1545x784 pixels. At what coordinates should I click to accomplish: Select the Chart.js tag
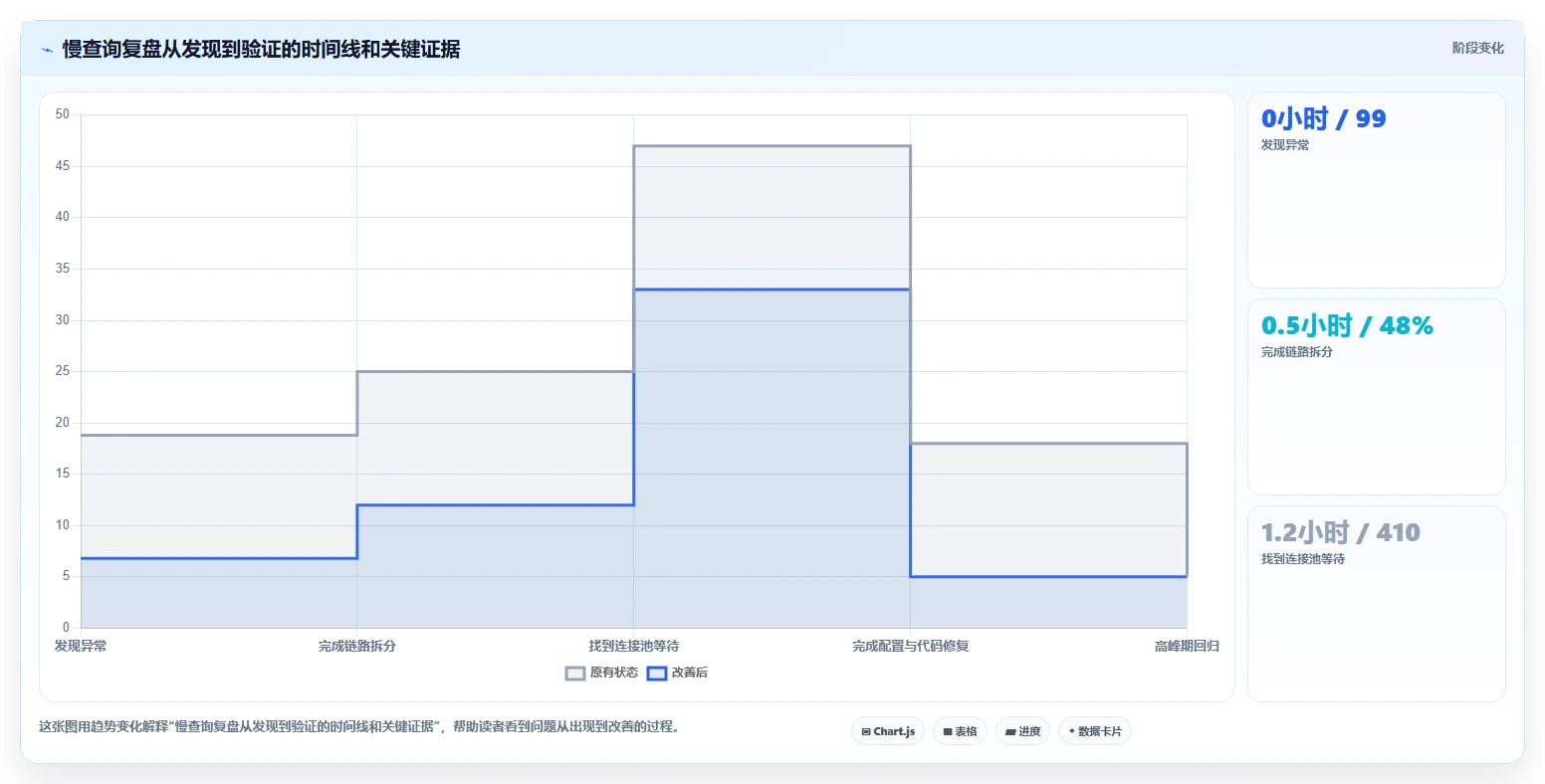tap(888, 731)
